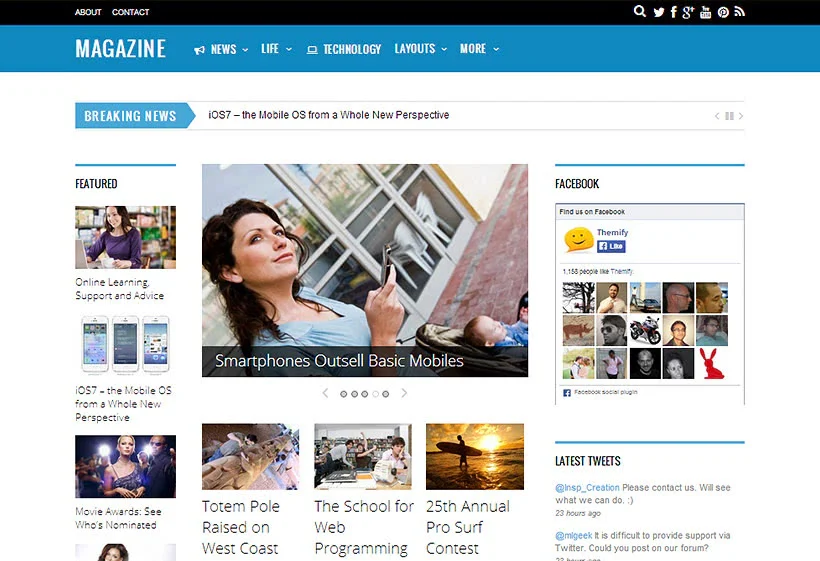The height and width of the screenshot is (561, 820).
Task: Select the fifth slider pagination dot
Action: point(386,394)
